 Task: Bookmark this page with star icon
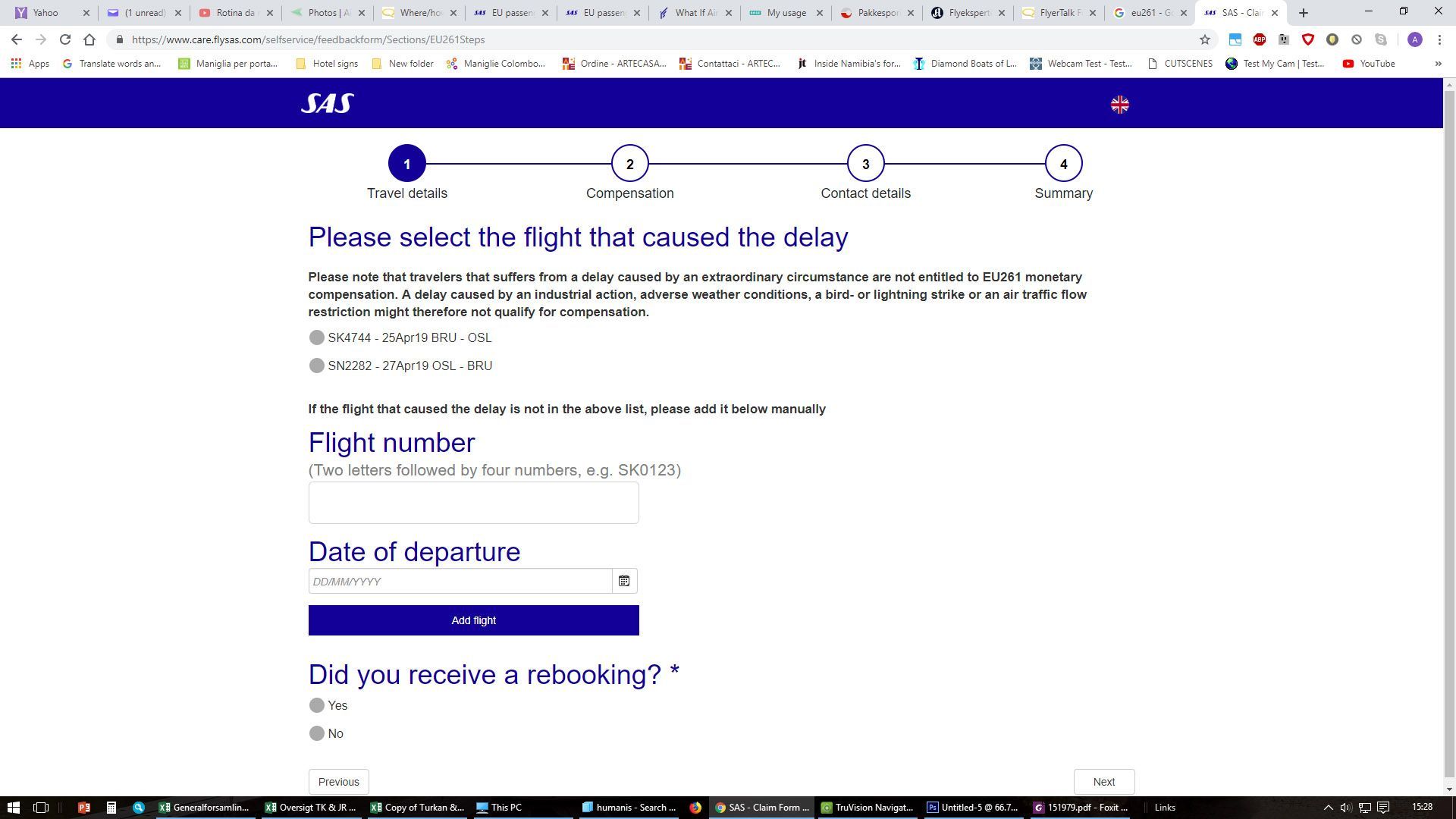(1204, 39)
